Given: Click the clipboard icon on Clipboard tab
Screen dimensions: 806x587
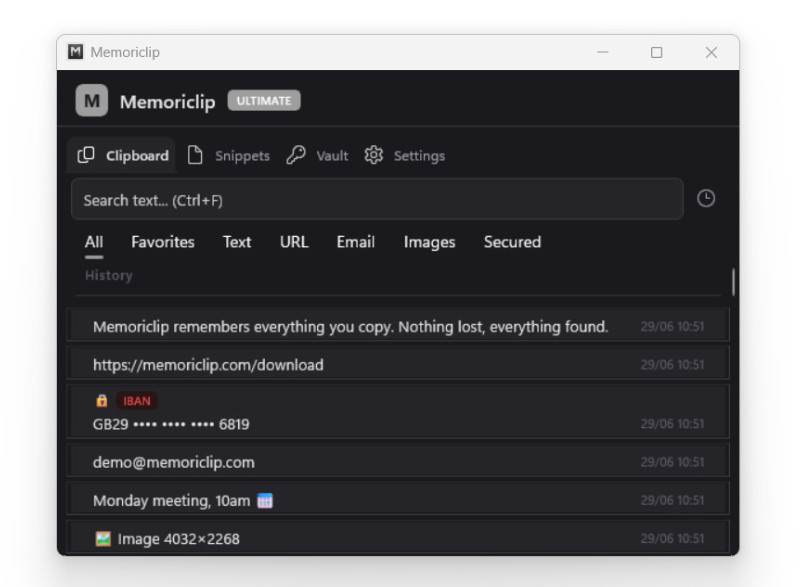Looking at the screenshot, I should tap(86, 155).
